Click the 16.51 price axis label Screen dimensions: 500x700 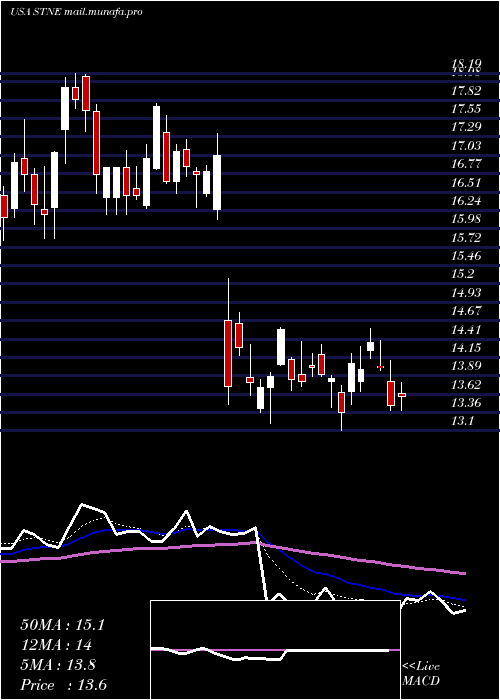[x=466, y=183]
